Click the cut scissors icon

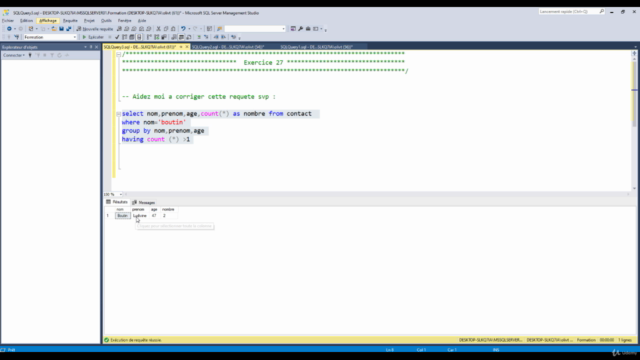(x=158, y=29)
